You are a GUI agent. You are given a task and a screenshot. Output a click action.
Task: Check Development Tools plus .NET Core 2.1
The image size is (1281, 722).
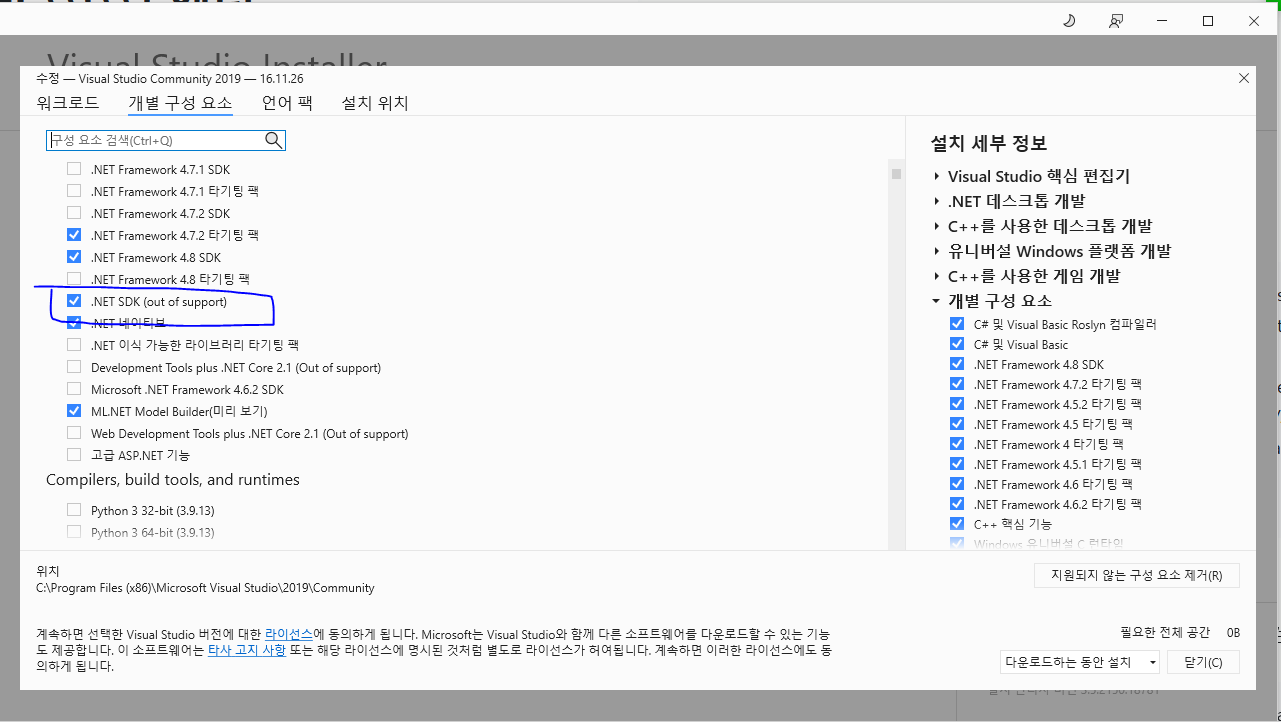point(74,367)
